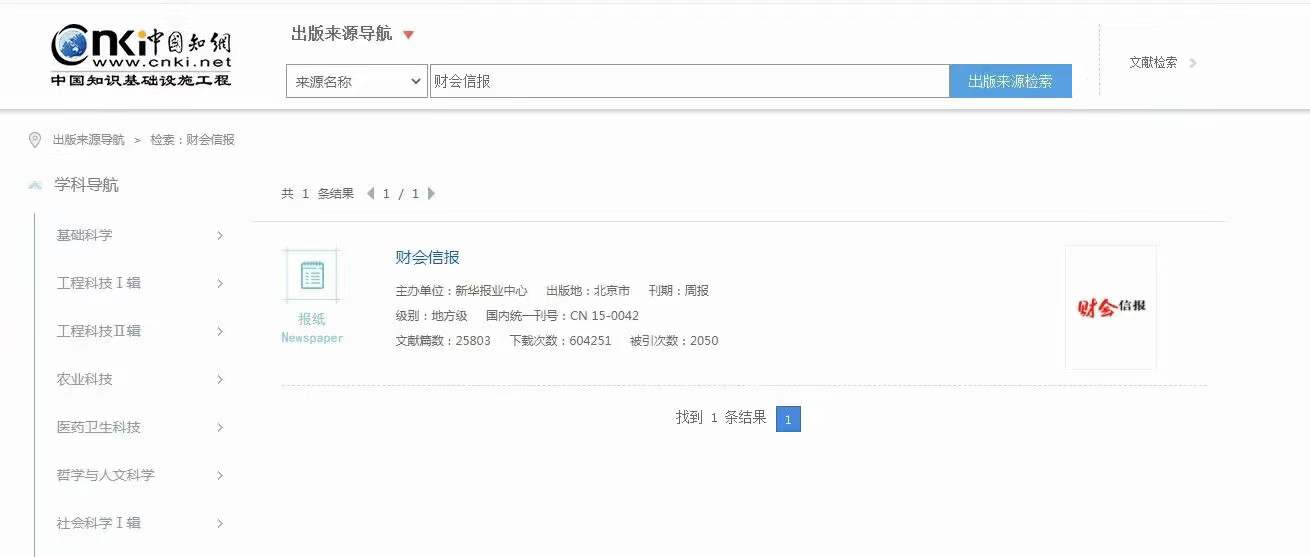Open the 财会信报 result title link
The width and height of the screenshot is (1310, 557).
[428, 257]
